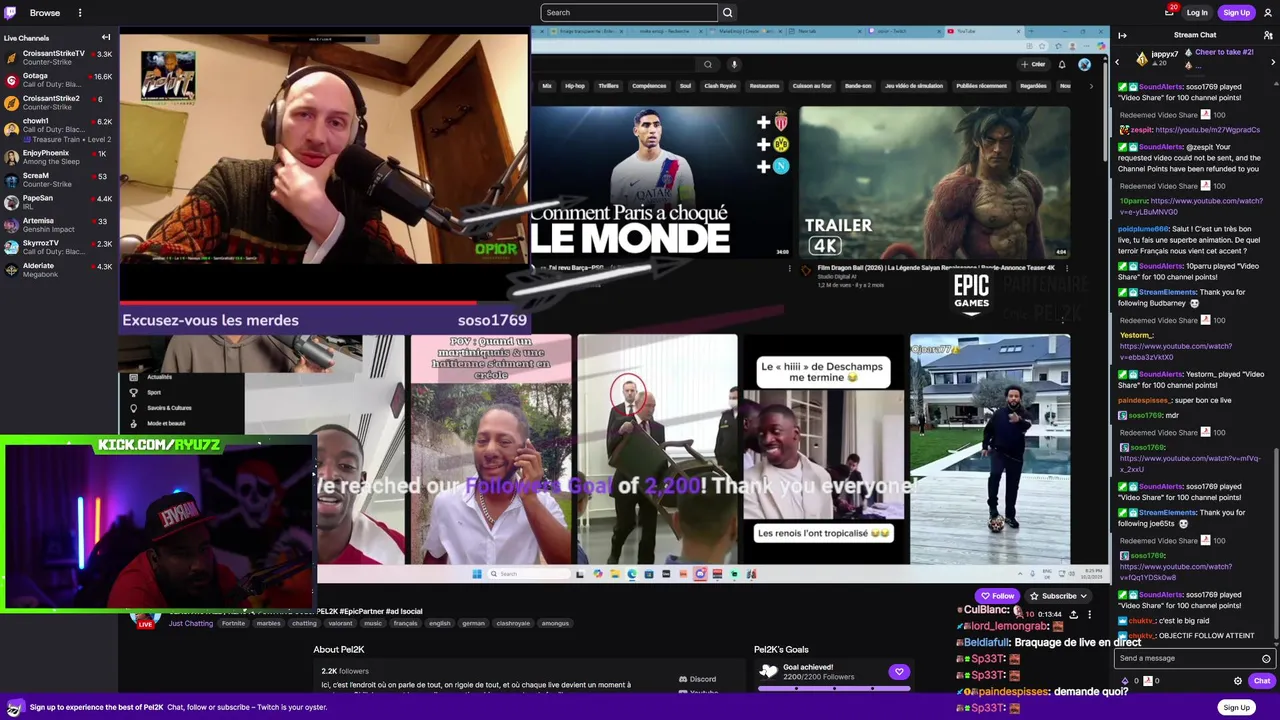Open the chat settings gear

coord(1237,681)
